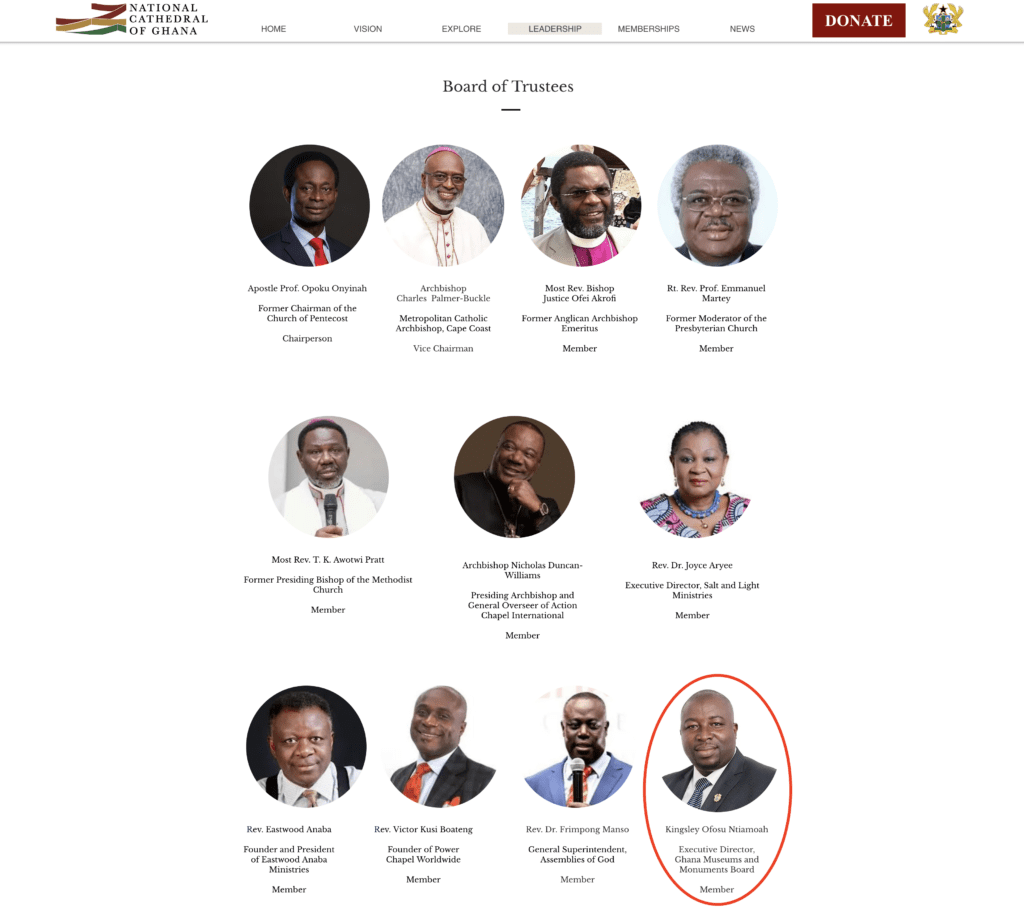Click Rev. Eastwood Anaba's portrait

306,746
